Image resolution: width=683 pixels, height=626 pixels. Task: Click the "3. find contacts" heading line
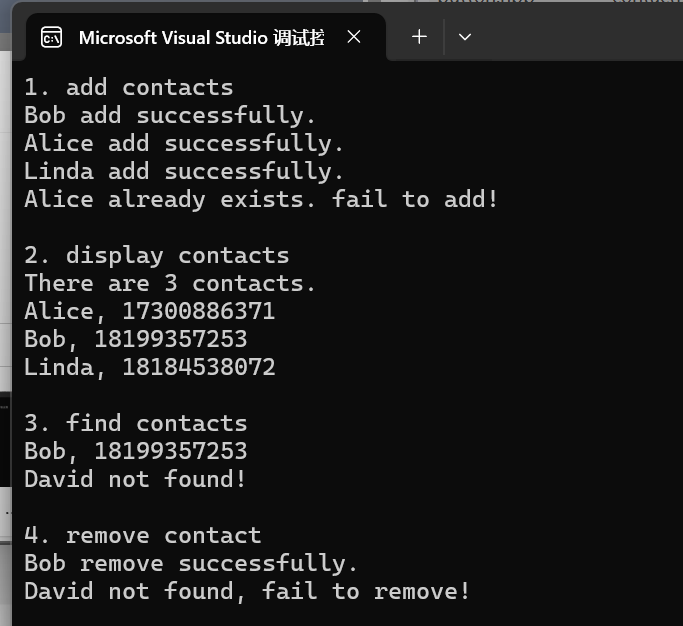(x=135, y=424)
